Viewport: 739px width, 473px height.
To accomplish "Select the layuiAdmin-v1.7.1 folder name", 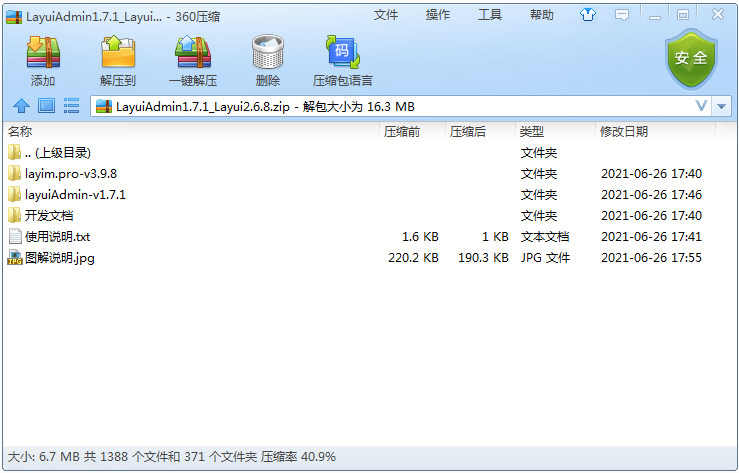I will click(75, 195).
